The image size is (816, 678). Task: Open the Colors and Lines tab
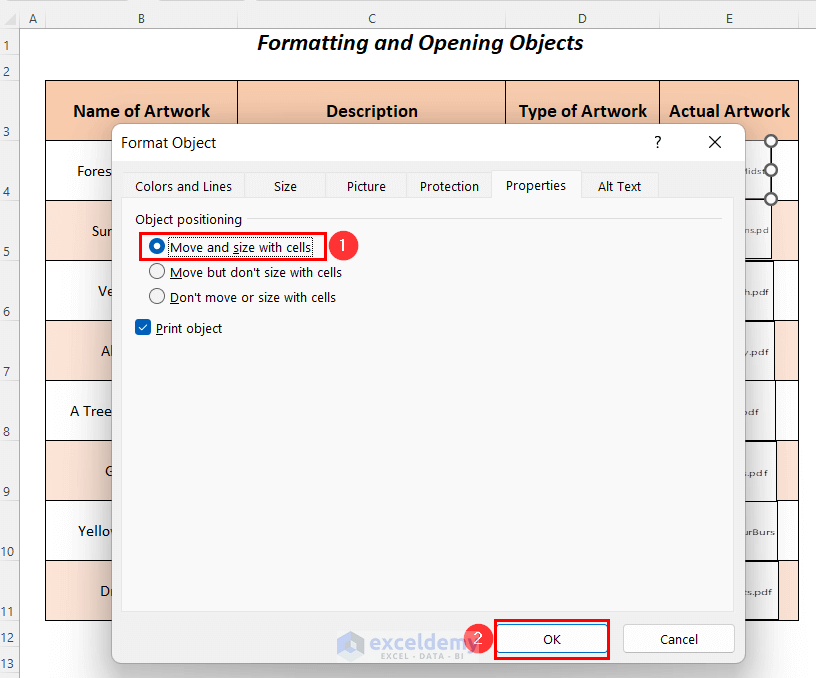pos(183,186)
